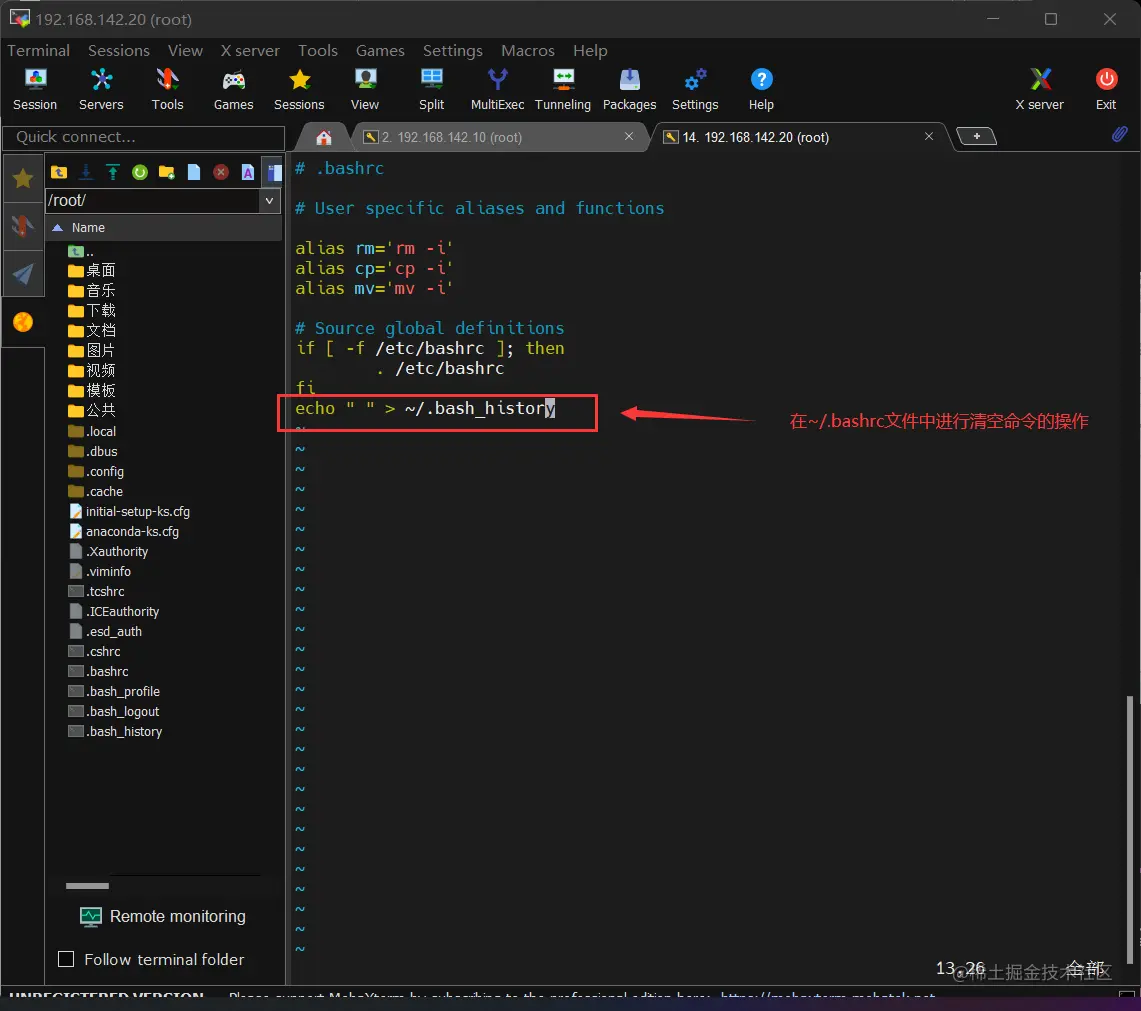Click the Remote monitoring button
The width and height of the screenshot is (1141, 1011).
(x=164, y=916)
